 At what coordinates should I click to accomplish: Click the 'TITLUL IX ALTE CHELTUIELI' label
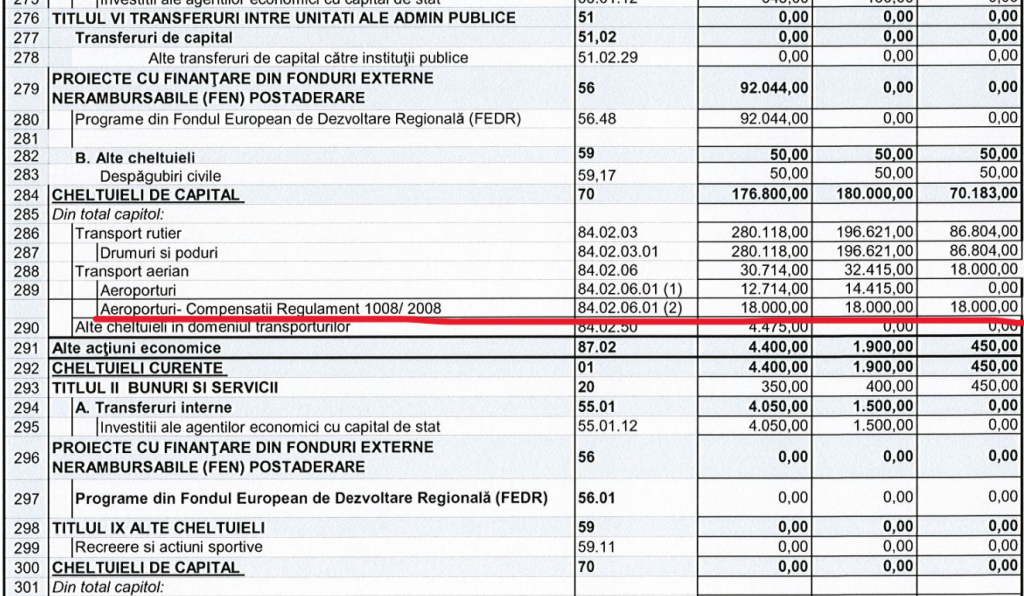pyautogui.click(x=159, y=527)
